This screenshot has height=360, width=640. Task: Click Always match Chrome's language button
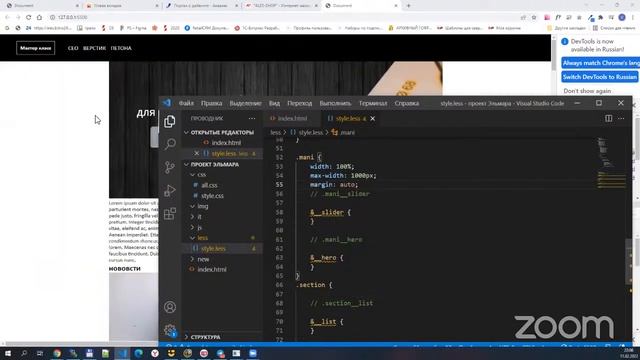tap(600, 63)
